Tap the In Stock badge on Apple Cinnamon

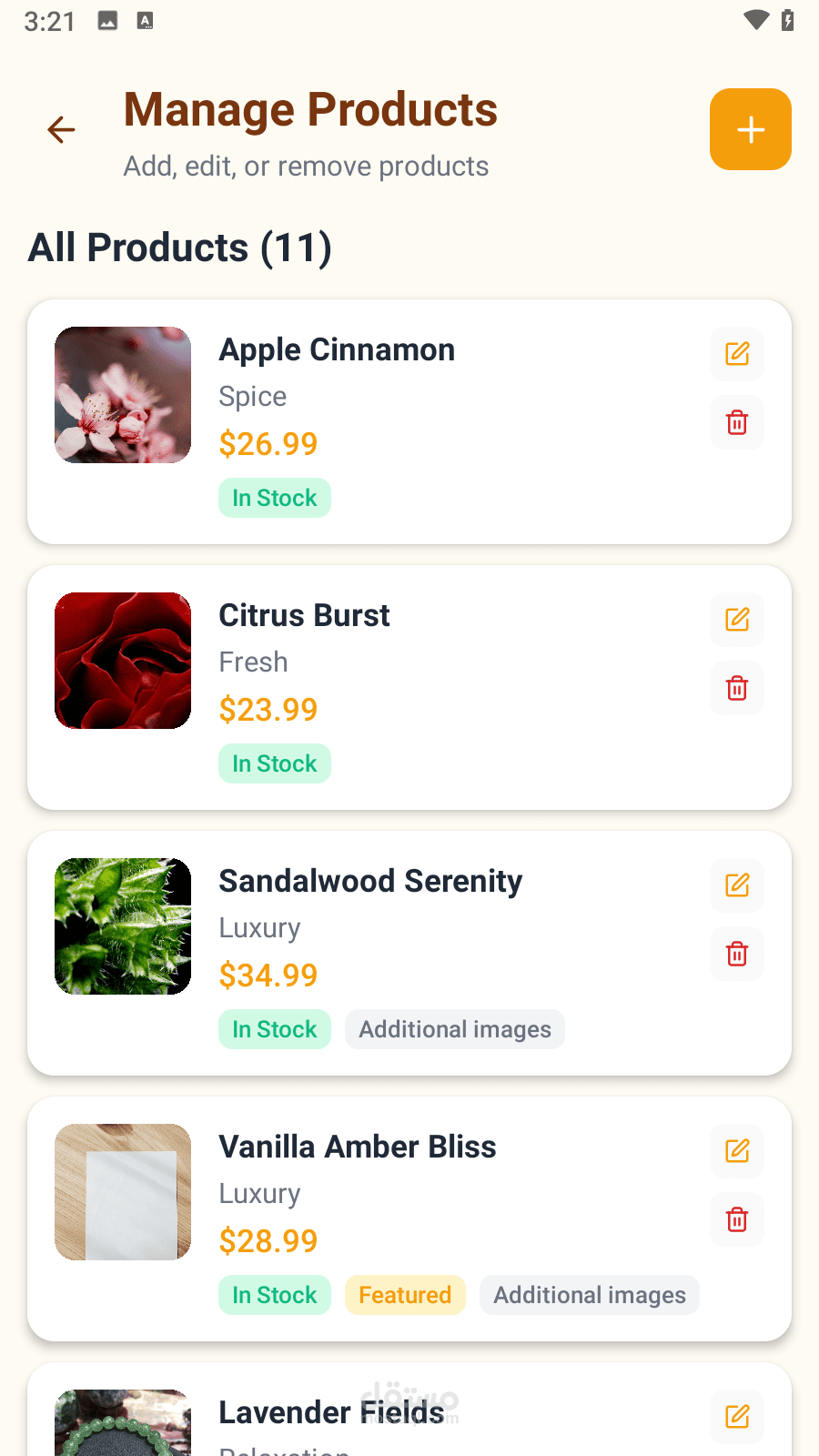click(275, 498)
